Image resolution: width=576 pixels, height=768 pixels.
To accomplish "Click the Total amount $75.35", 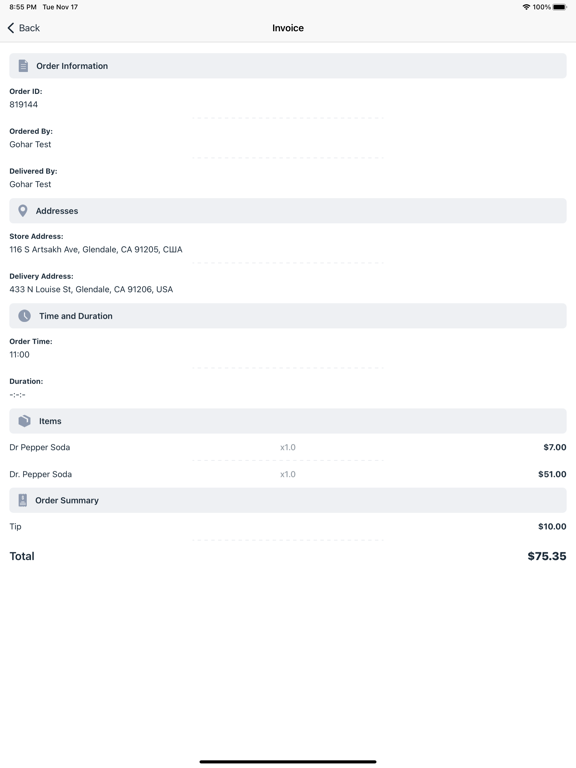I will [547, 556].
